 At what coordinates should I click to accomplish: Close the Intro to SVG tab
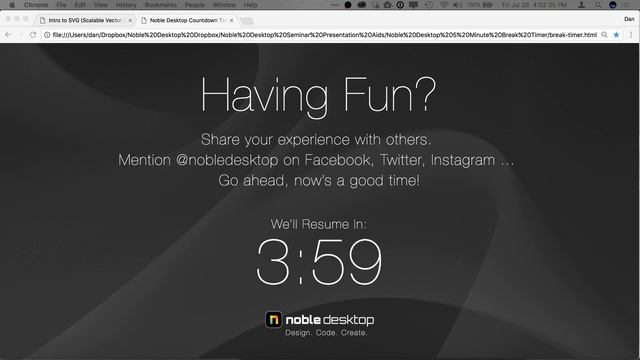130,20
